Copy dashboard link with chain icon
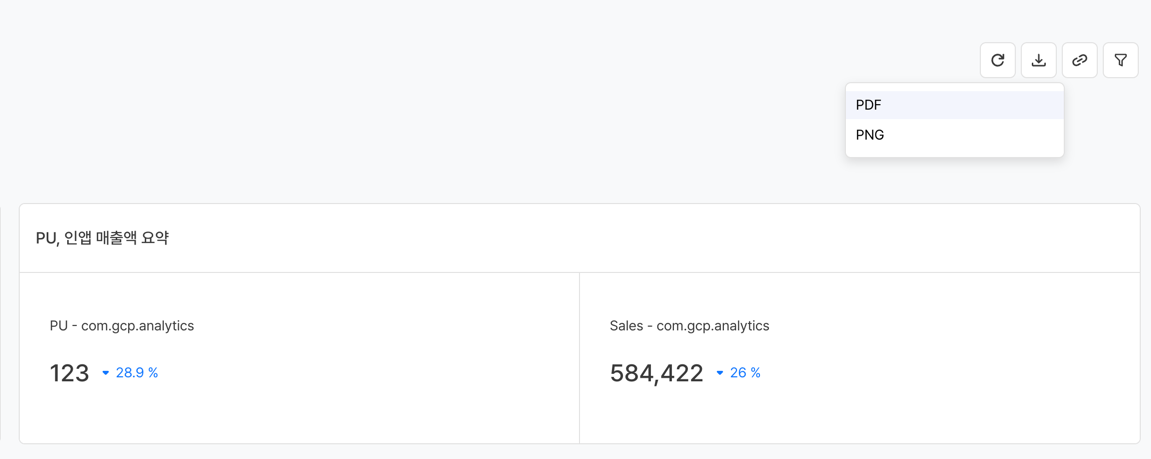 click(x=1079, y=60)
